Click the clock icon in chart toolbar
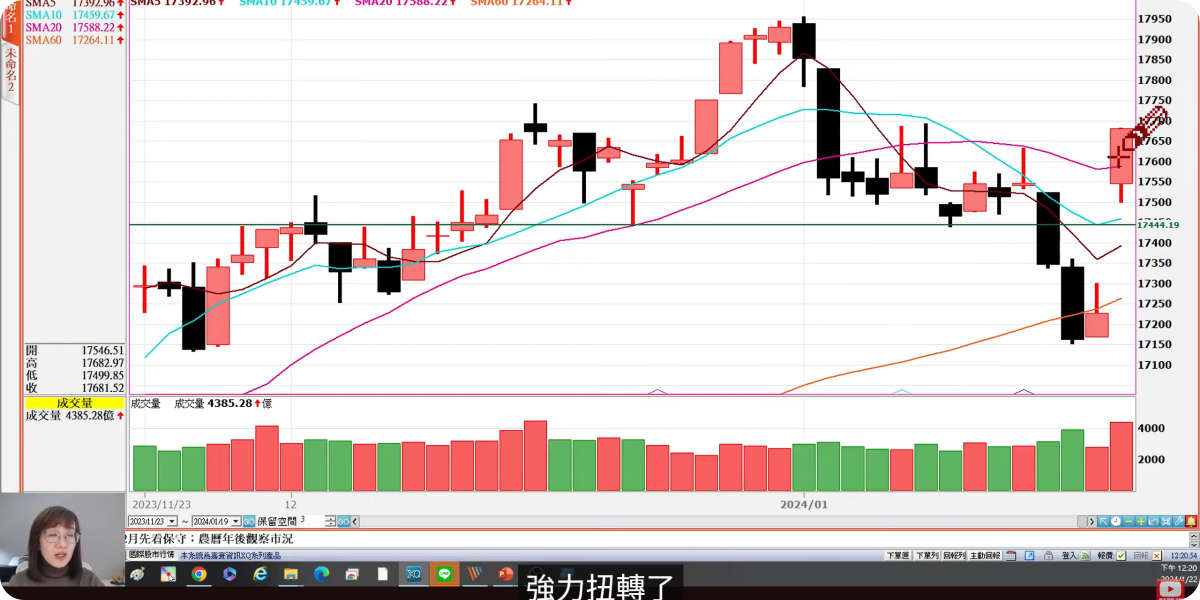This screenshot has height=600, width=1200. click(1115, 521)
